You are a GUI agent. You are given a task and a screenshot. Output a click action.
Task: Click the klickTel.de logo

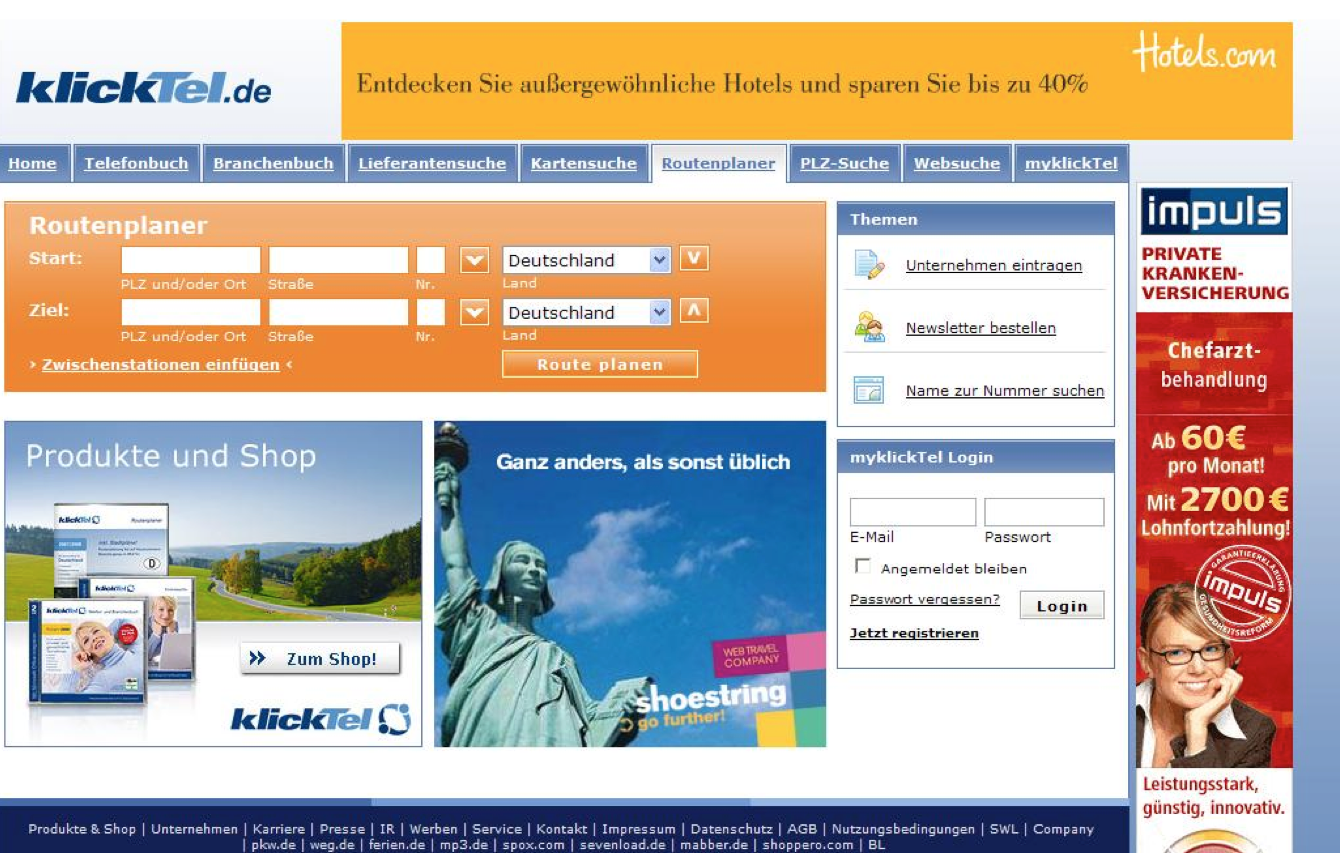coord(144,89)
